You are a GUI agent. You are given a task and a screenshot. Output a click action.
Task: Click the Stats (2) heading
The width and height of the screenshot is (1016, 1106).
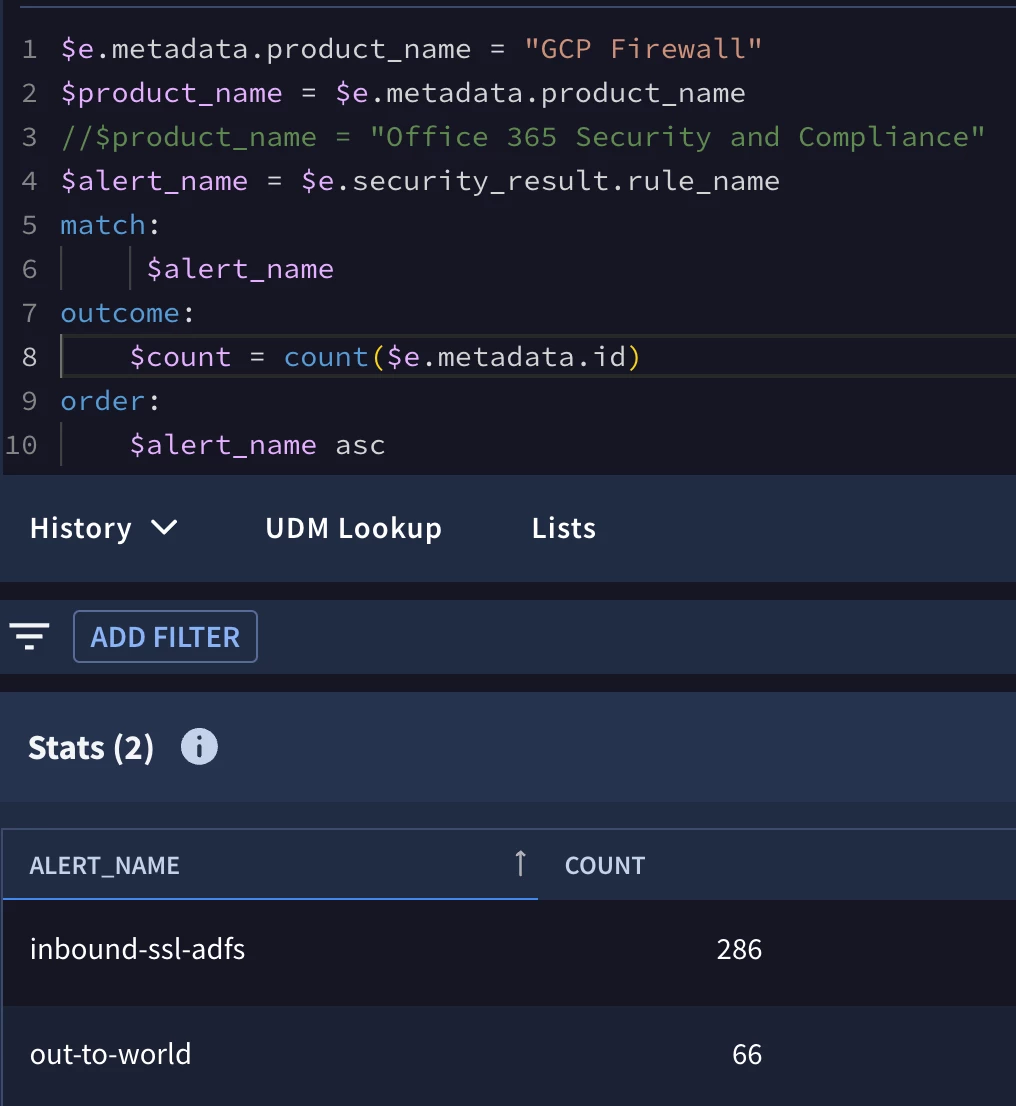tap(90, 748)
